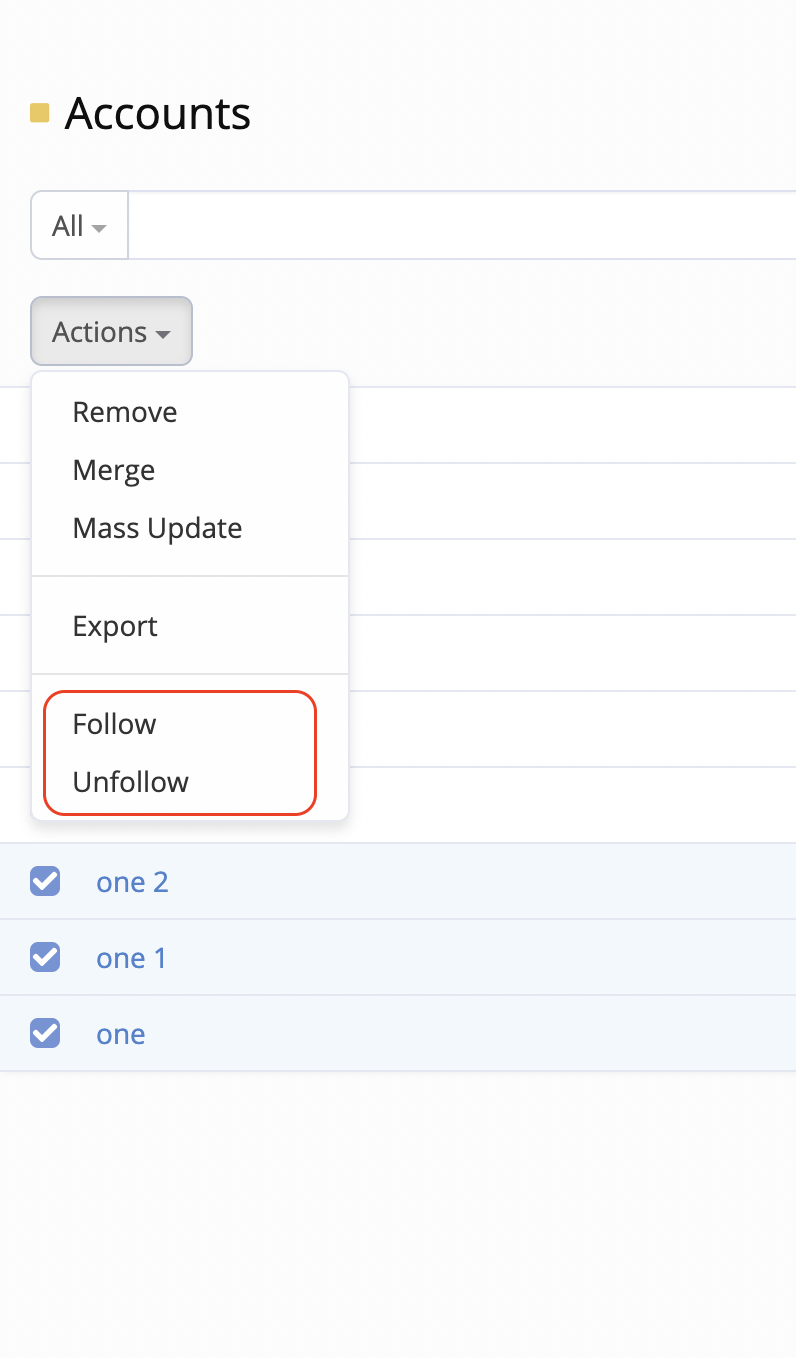This screenshot has width=796, height=1358.
Task: Select Merge in the Actions menu
Action: [114, 470]
